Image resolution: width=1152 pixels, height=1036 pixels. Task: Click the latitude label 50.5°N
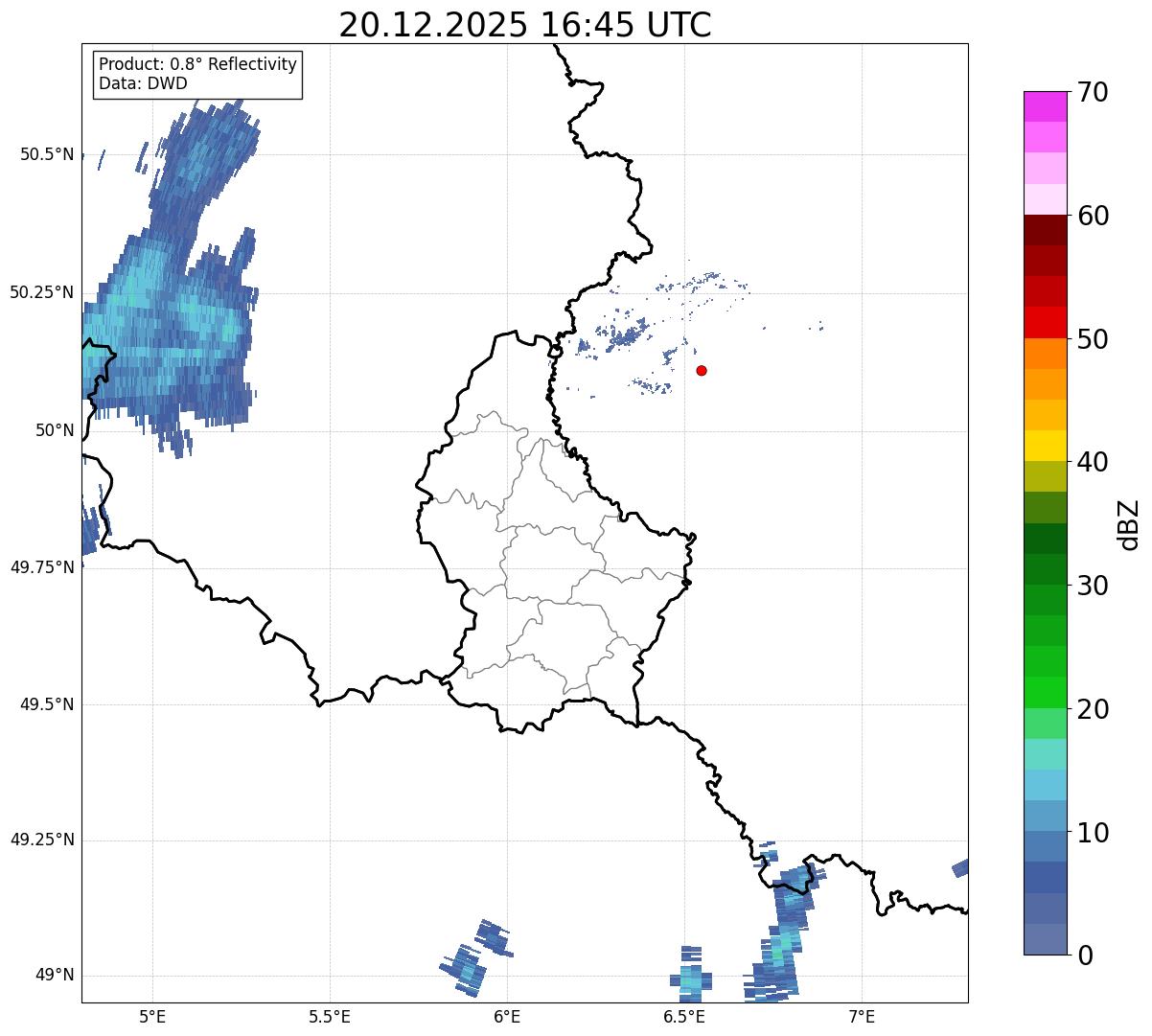coord(46,154)
